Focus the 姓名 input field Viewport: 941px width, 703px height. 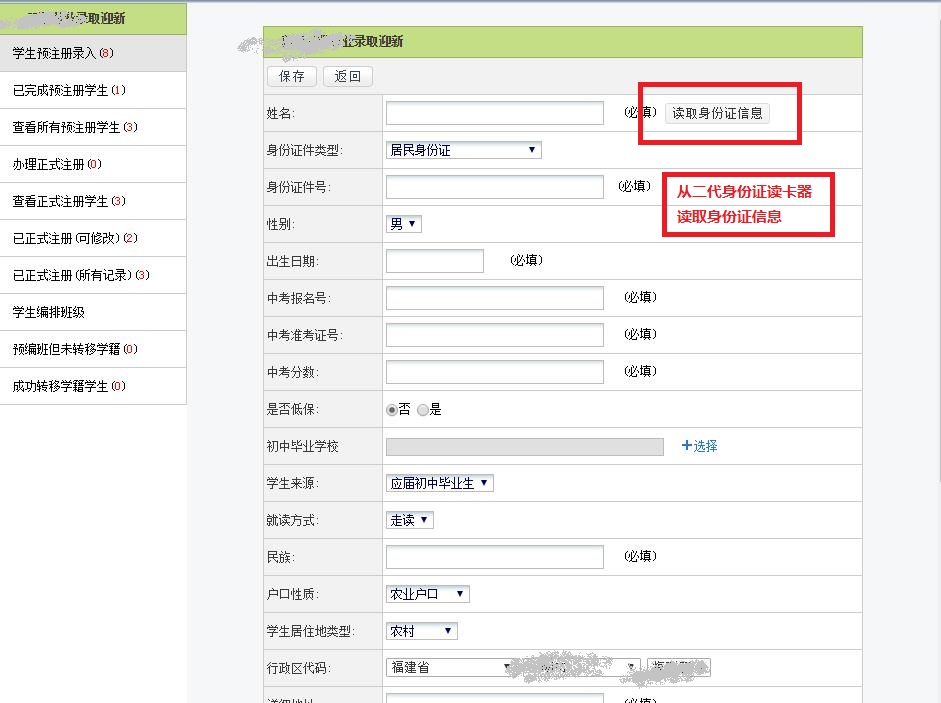coord(495,113)
